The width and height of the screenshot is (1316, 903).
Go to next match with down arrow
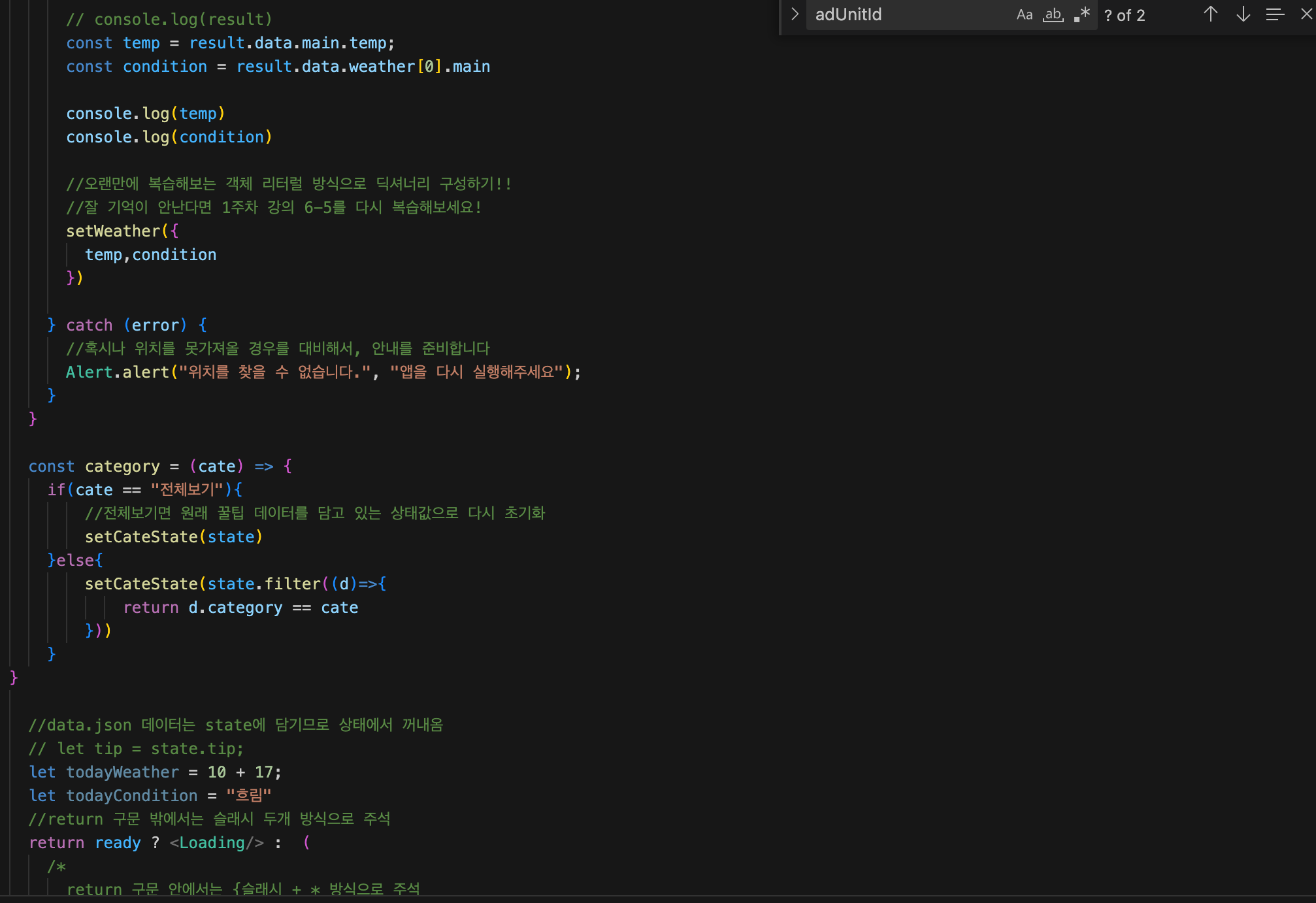coord(1243,14)
